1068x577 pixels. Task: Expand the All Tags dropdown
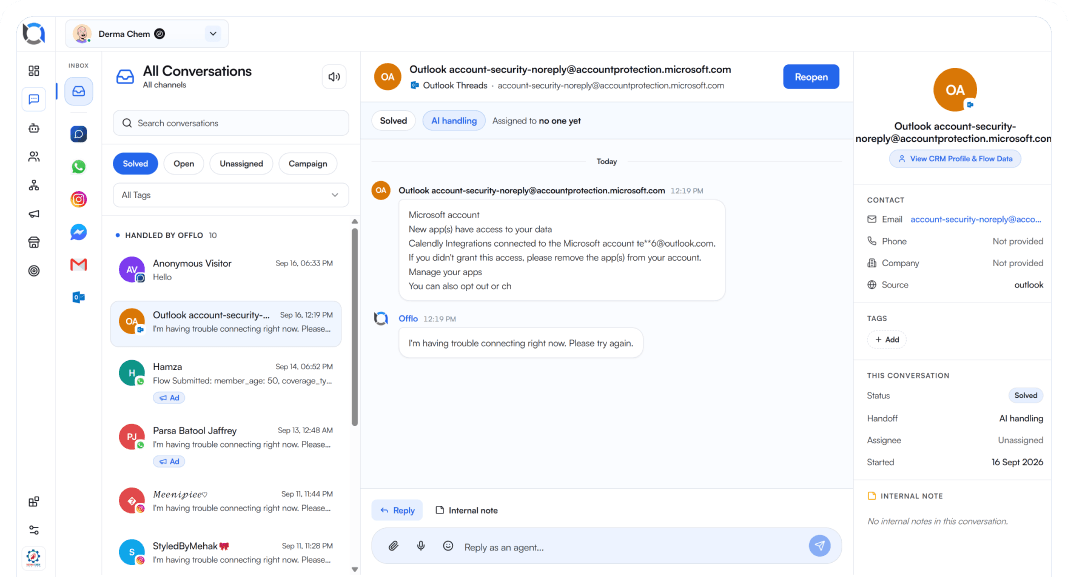231,195
